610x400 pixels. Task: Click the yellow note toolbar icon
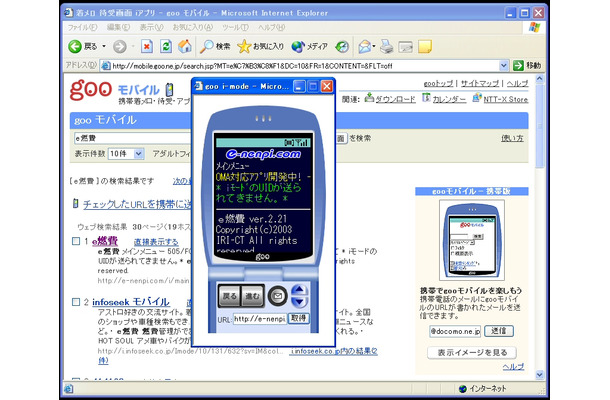tap(425, 47)
